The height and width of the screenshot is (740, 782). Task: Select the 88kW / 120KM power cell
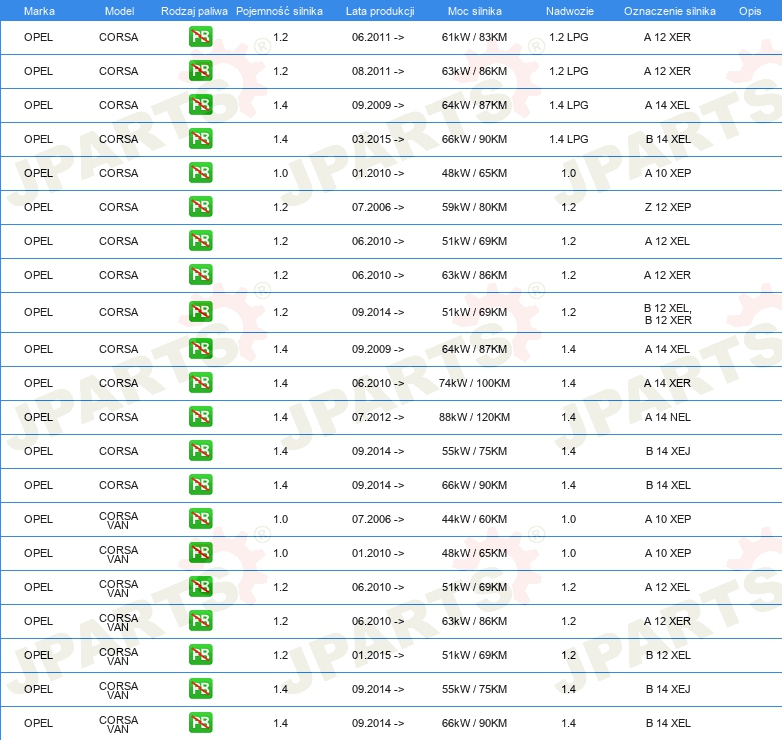pyautogui.click(x=474, y=417)
